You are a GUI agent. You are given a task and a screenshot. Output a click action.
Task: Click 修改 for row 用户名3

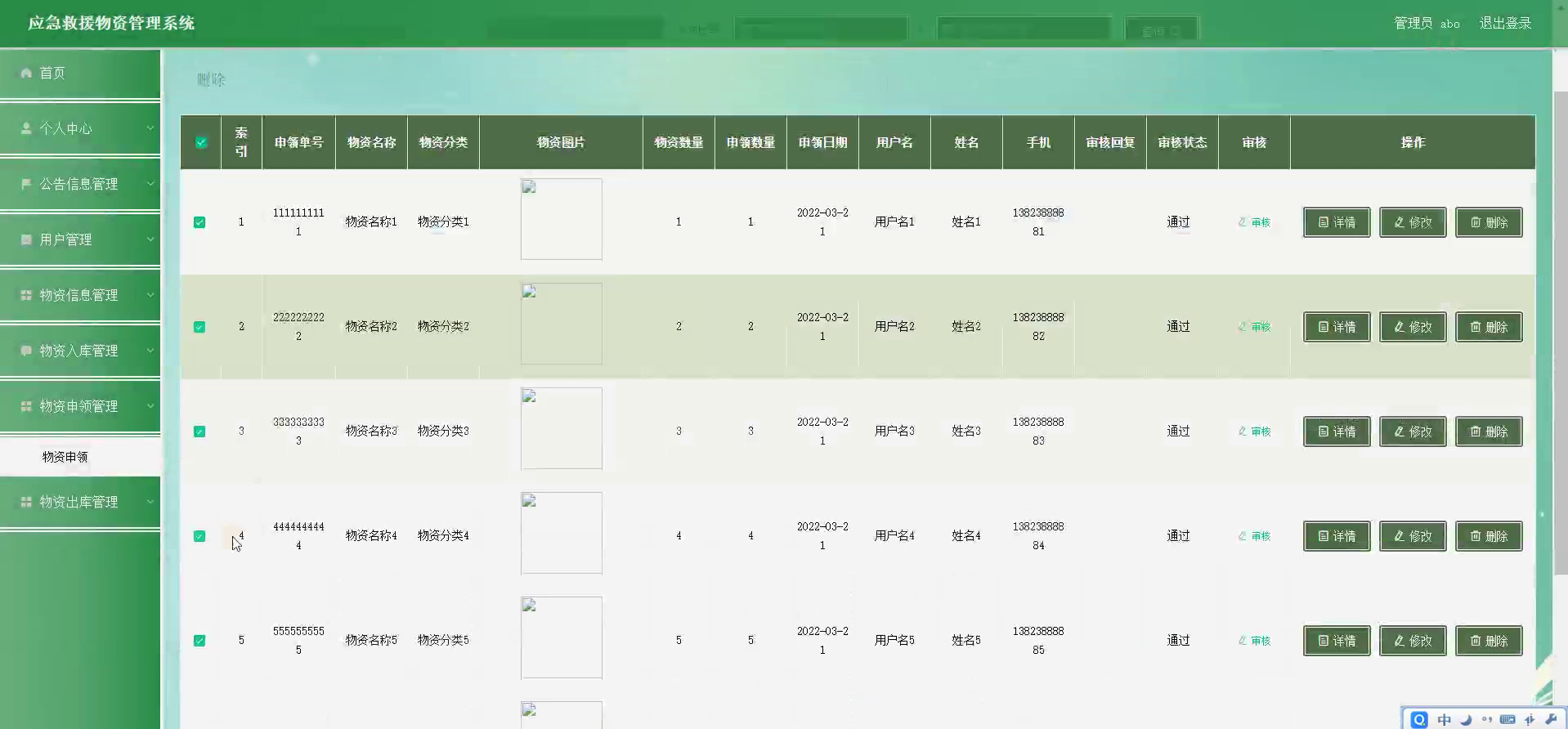(1413, 432)
